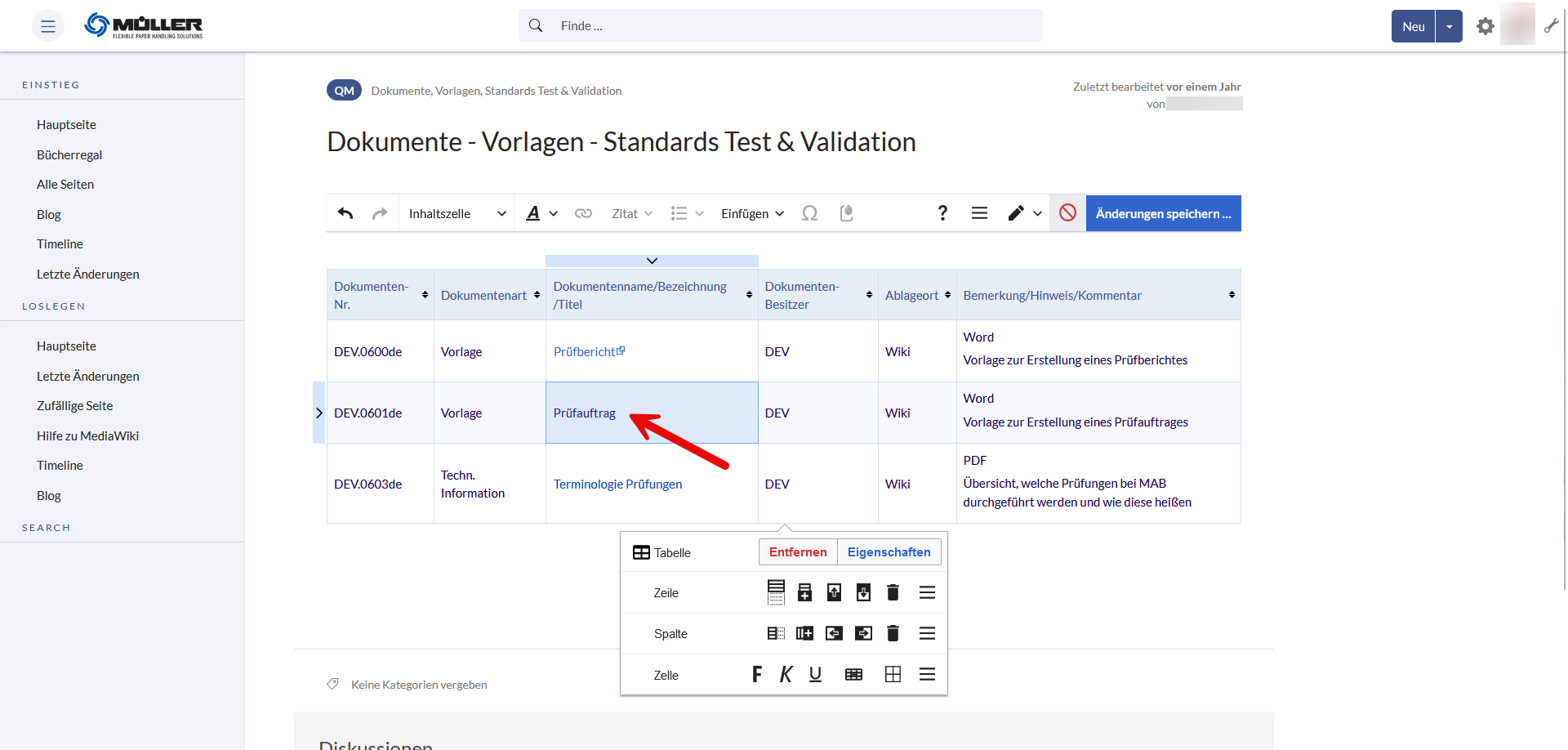Open the text style color menu
The height and width of the screenshot is (750, 1568).
pyautogui.click(x=541, y=213)
